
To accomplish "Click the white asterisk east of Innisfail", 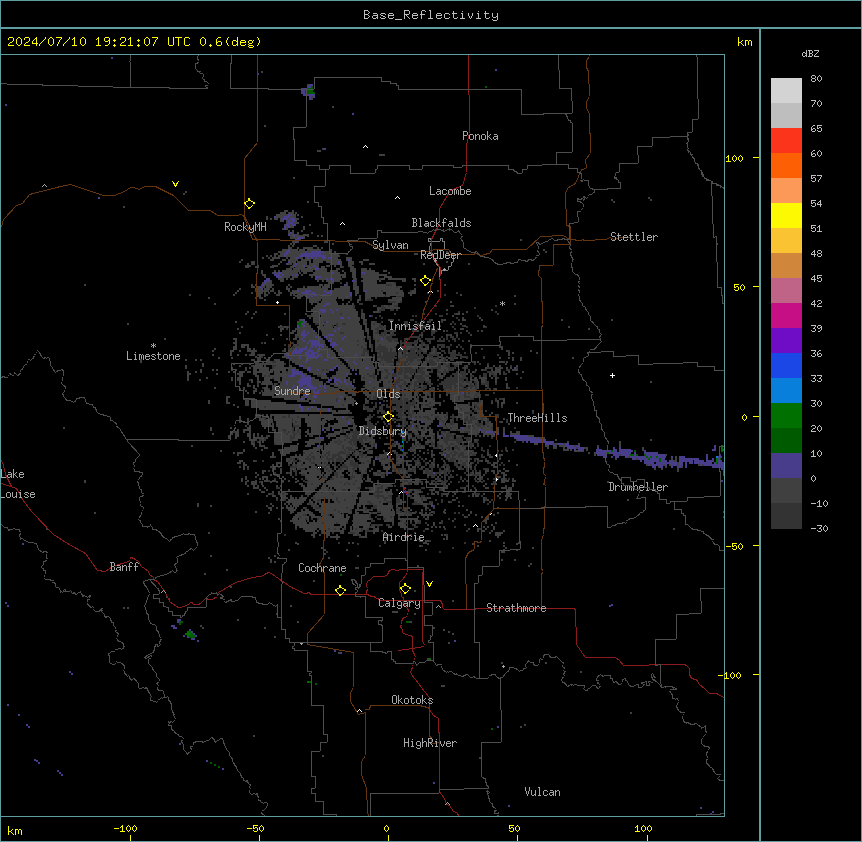I will tap(502, 303).
